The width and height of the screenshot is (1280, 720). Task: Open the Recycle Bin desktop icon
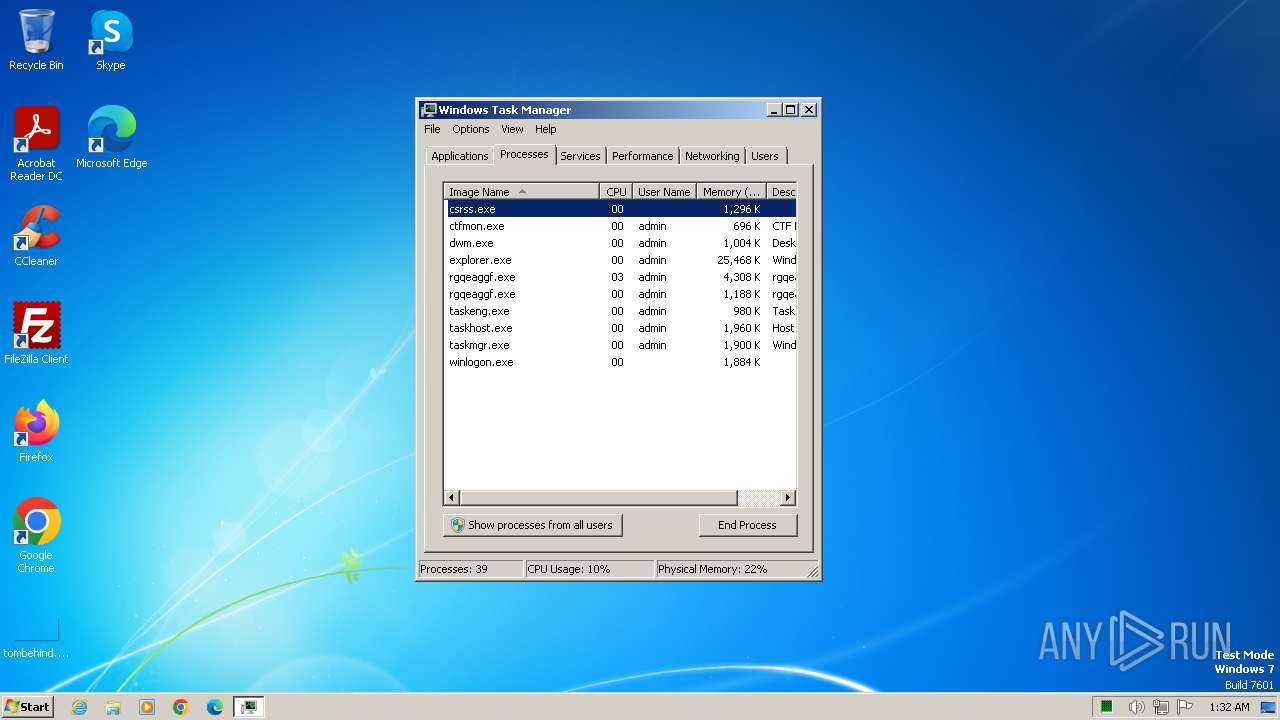(x=36, y=40)
